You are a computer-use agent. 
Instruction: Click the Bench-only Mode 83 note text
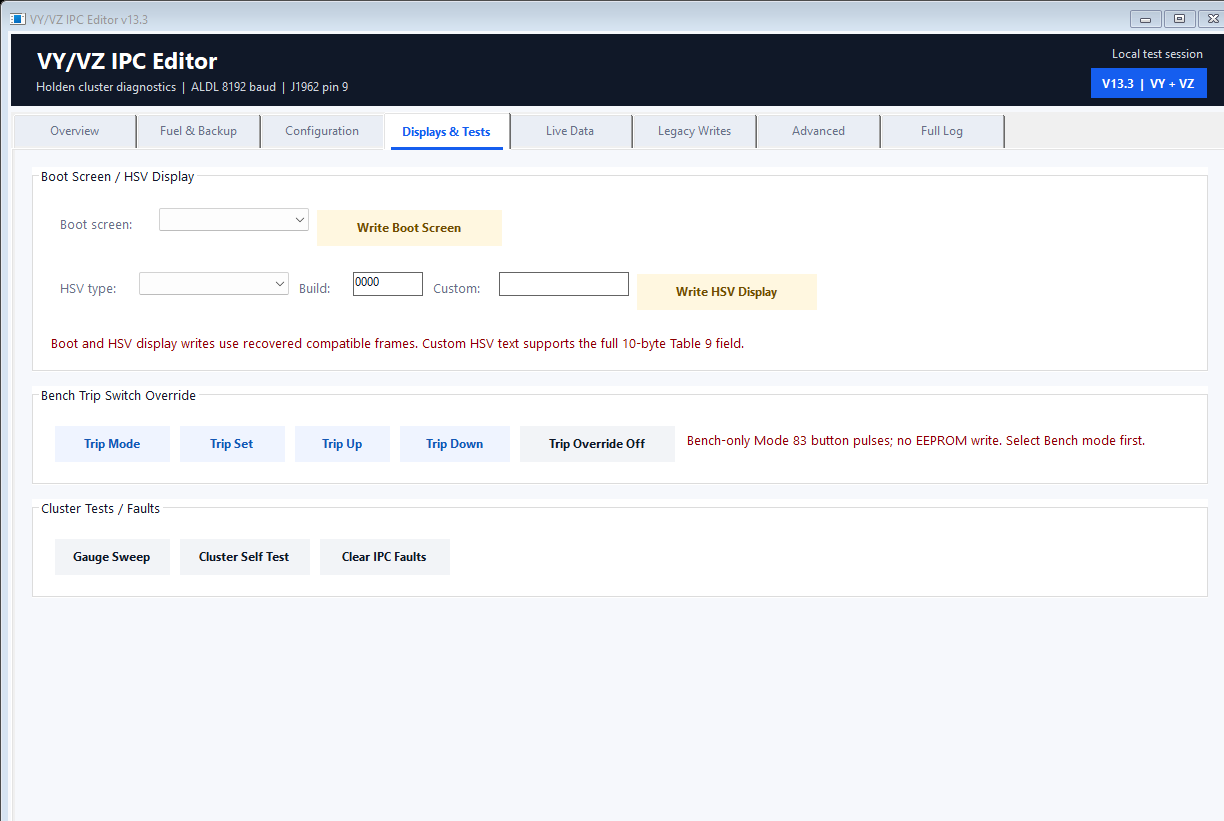click(916, 440)
